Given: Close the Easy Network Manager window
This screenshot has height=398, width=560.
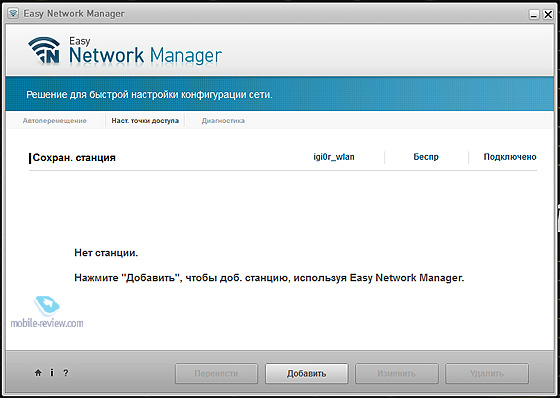Looking at the screenshot, I should click(x=548, y=14).
